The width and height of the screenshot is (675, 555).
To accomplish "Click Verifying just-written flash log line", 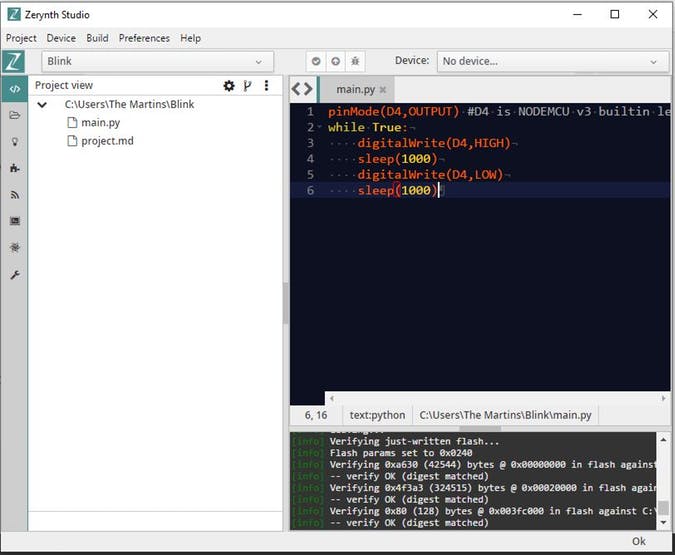I will coord(414,441).
